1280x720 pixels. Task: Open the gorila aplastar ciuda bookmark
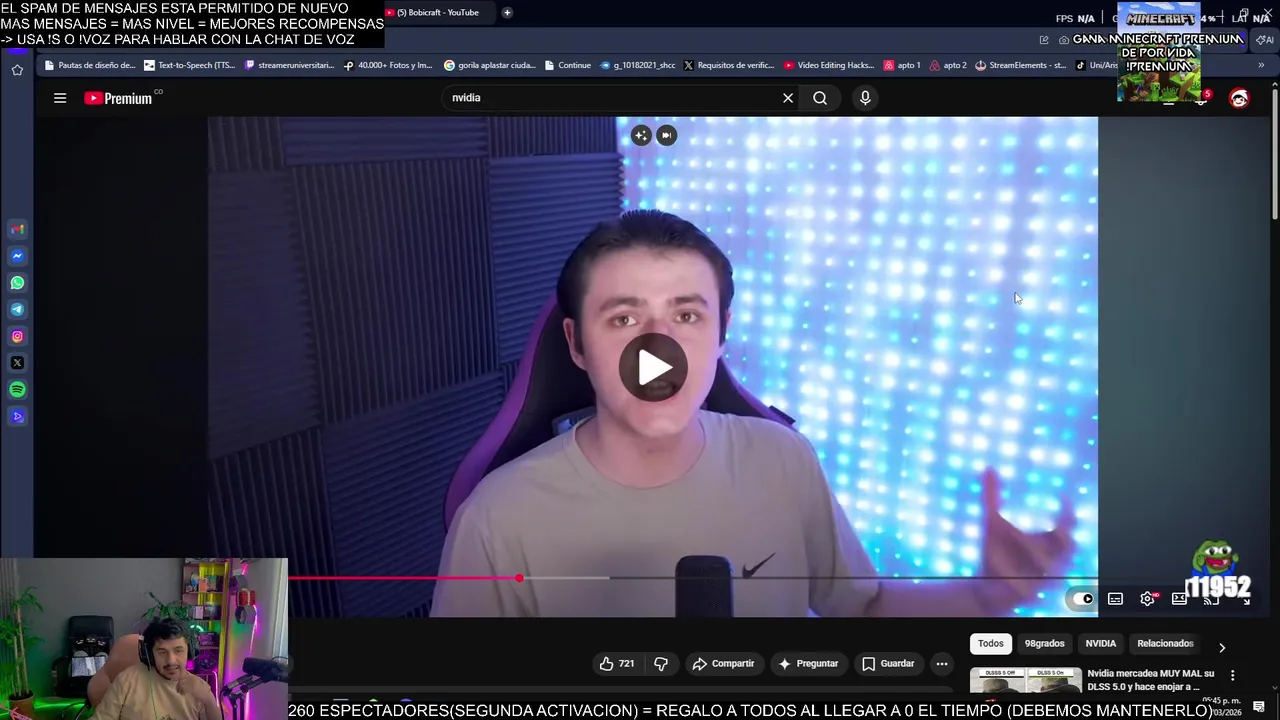point(490,65)
